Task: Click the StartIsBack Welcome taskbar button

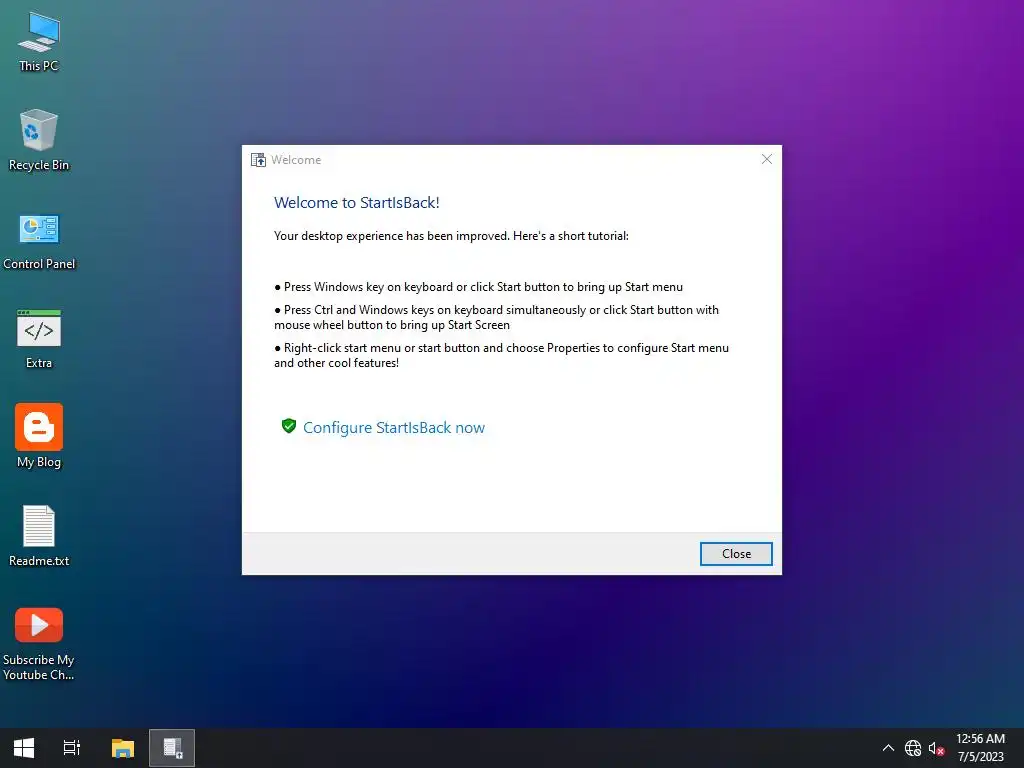Action: coord(172,748)
